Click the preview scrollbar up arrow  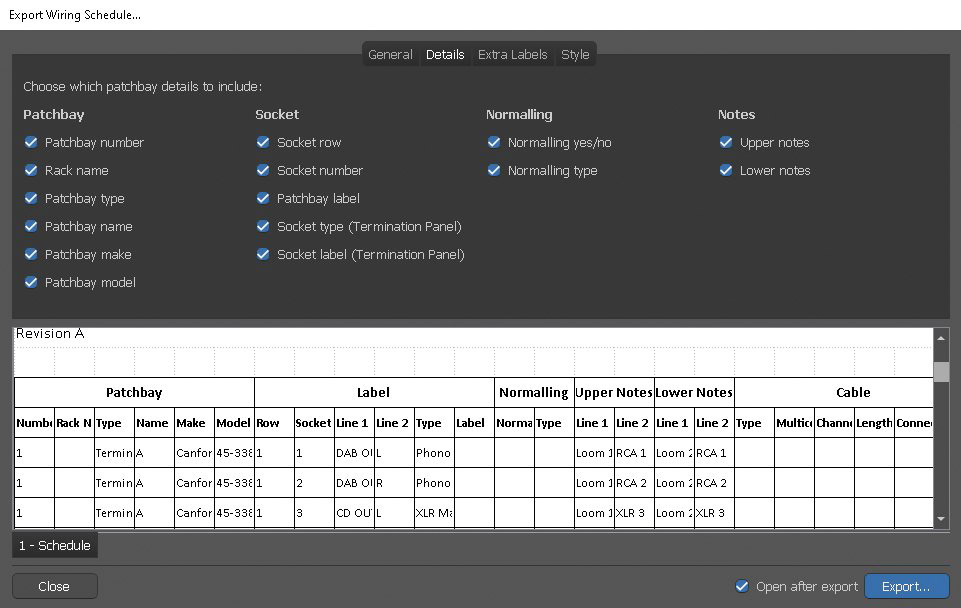coord(941,338)
